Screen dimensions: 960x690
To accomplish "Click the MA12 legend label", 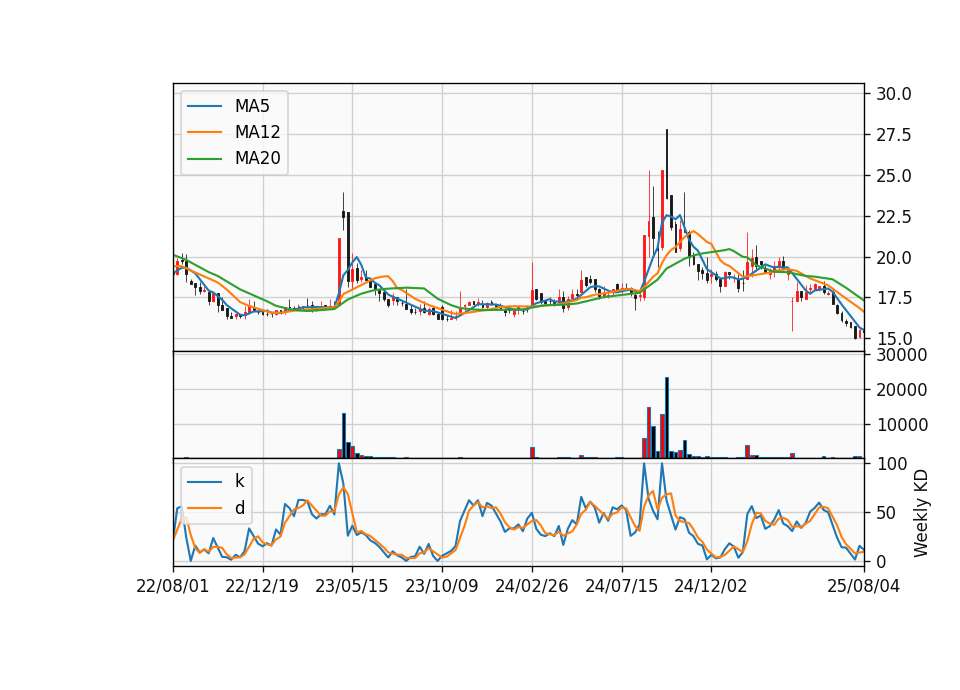I will (x=257, y=132).
